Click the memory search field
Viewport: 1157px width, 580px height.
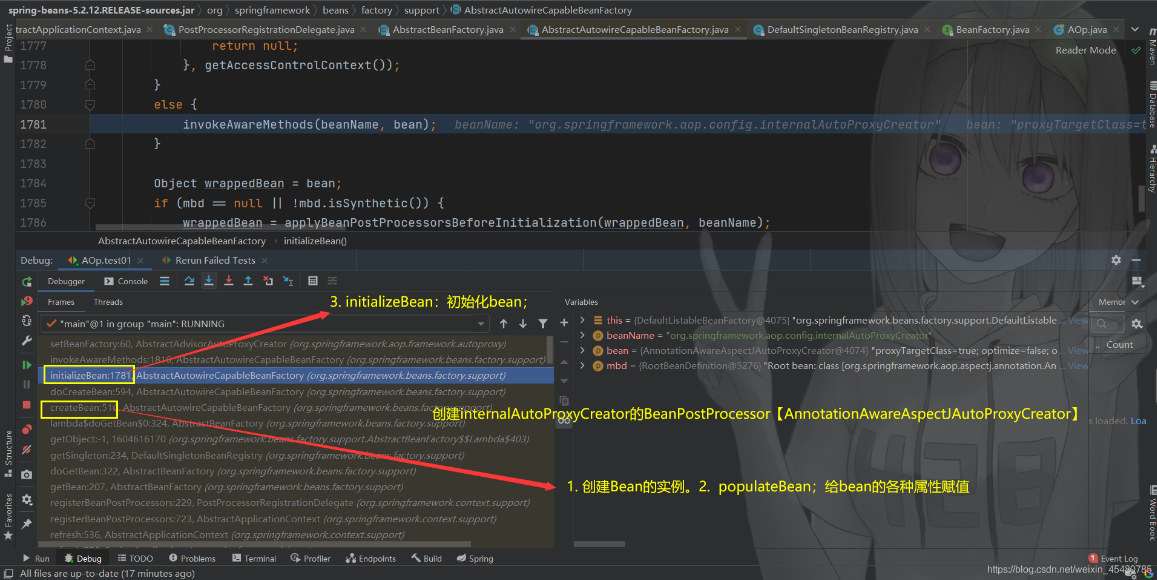[1106, 324]
